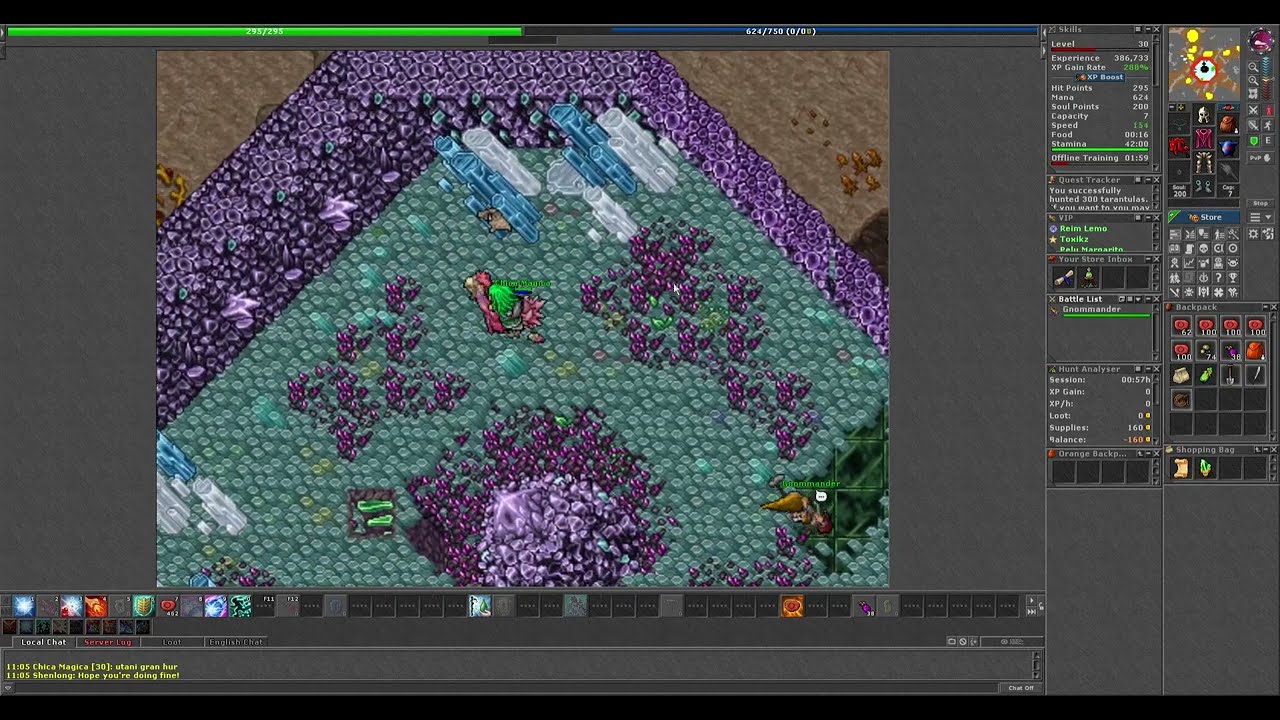
Task: Go up a level in Shopping Bag
Action: click(x=1257, y=449)
